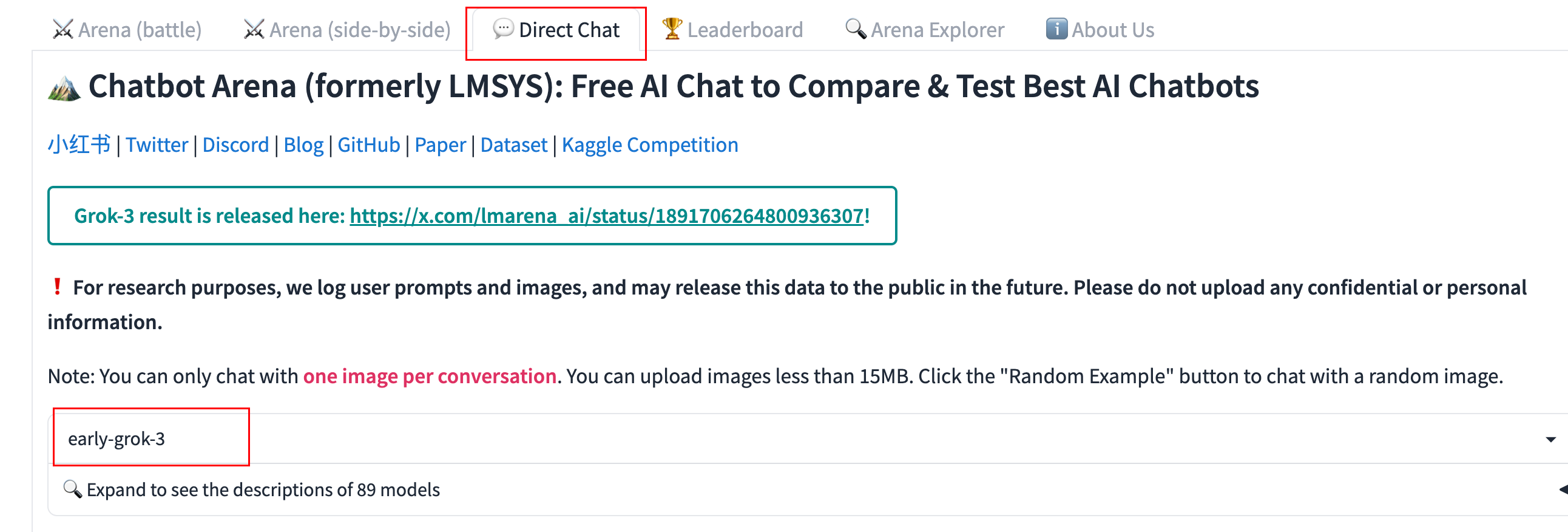Expand descriptions of 89 models

click(x=263, y=489)
